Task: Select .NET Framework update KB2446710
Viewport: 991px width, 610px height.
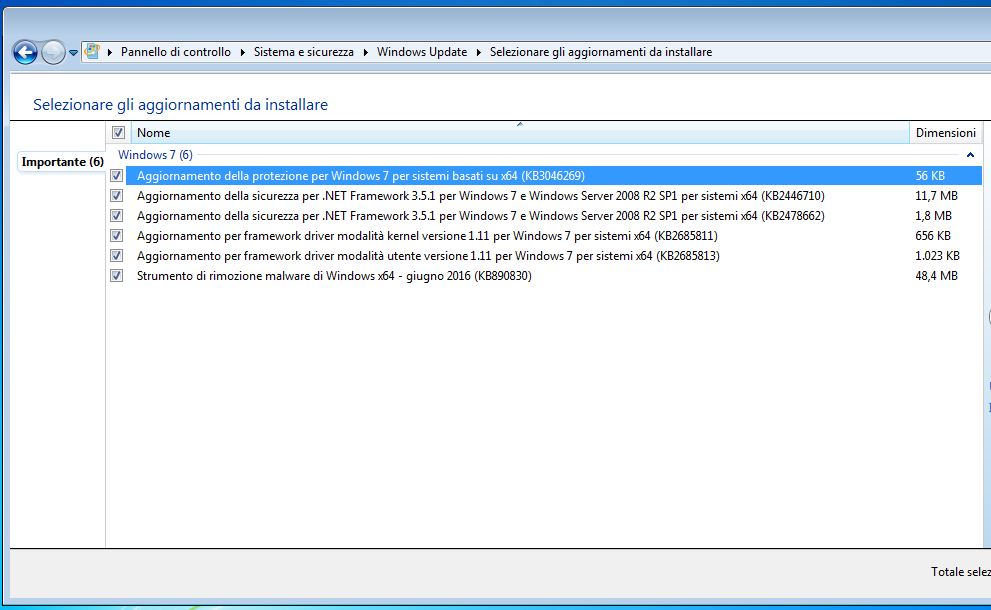Action: tap(480, 196)
